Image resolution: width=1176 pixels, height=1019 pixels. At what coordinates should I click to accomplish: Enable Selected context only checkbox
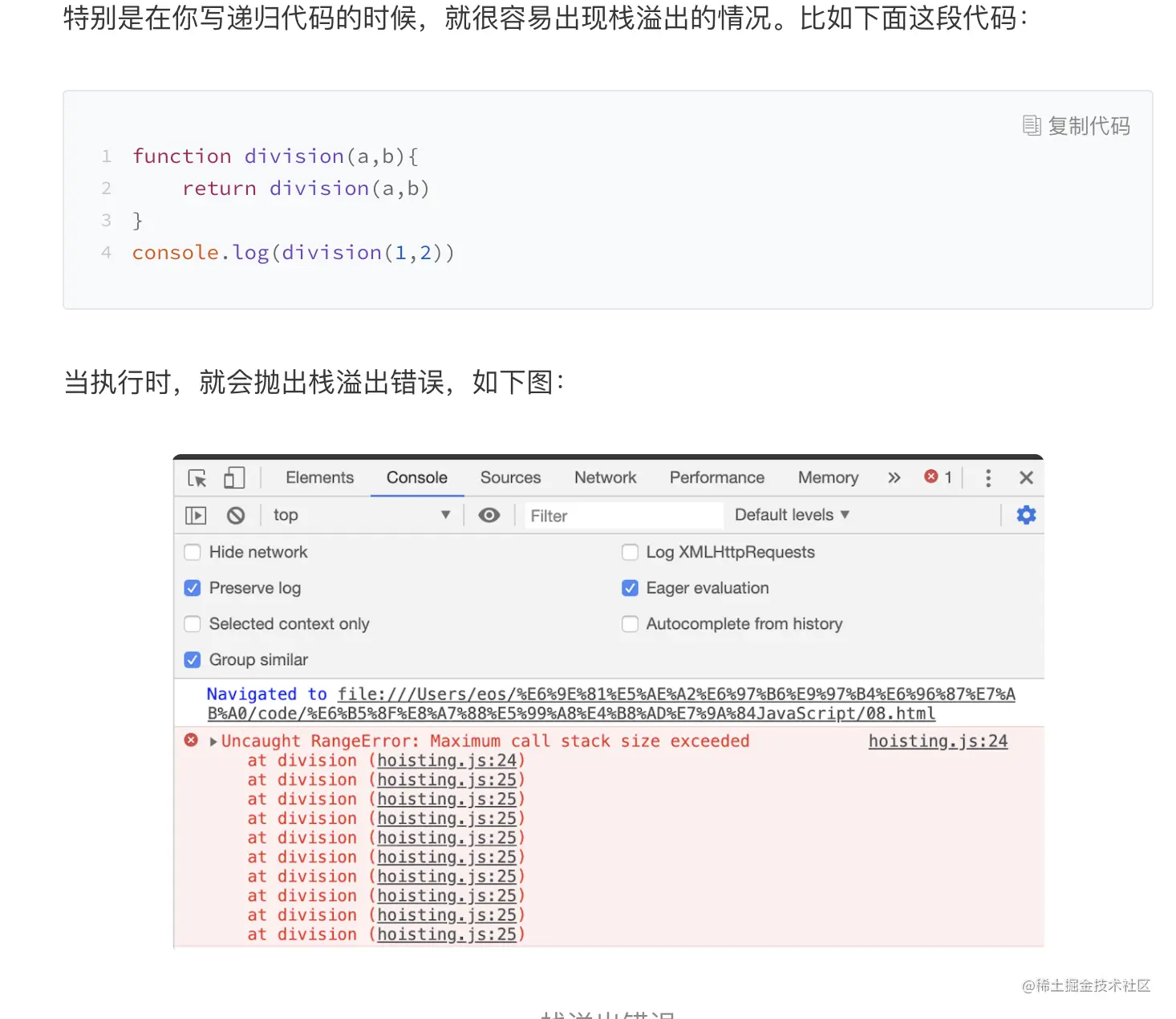(x=193, y=623)
